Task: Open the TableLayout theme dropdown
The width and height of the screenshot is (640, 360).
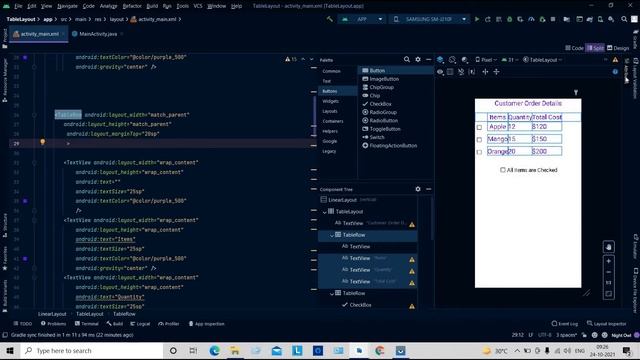Action: point(542,60)
